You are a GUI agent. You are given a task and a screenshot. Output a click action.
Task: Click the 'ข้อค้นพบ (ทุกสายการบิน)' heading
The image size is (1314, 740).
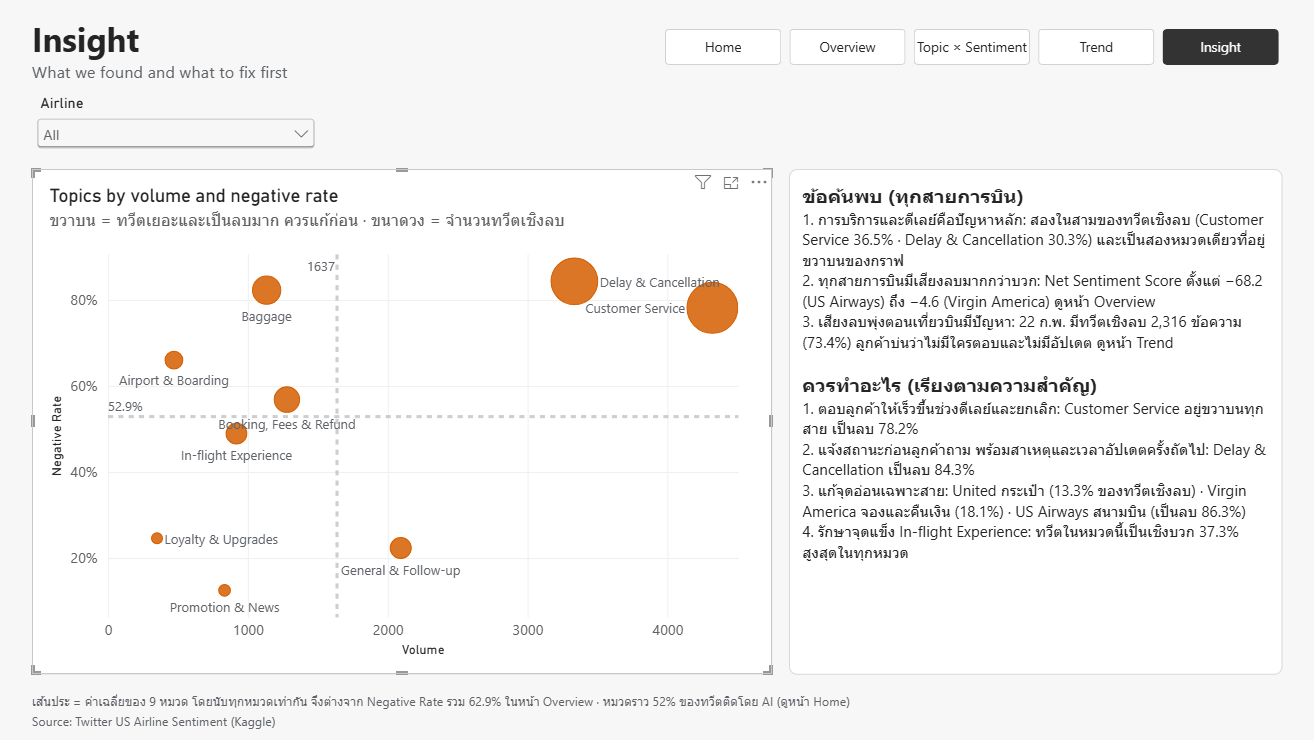click(x=912, y=196)
